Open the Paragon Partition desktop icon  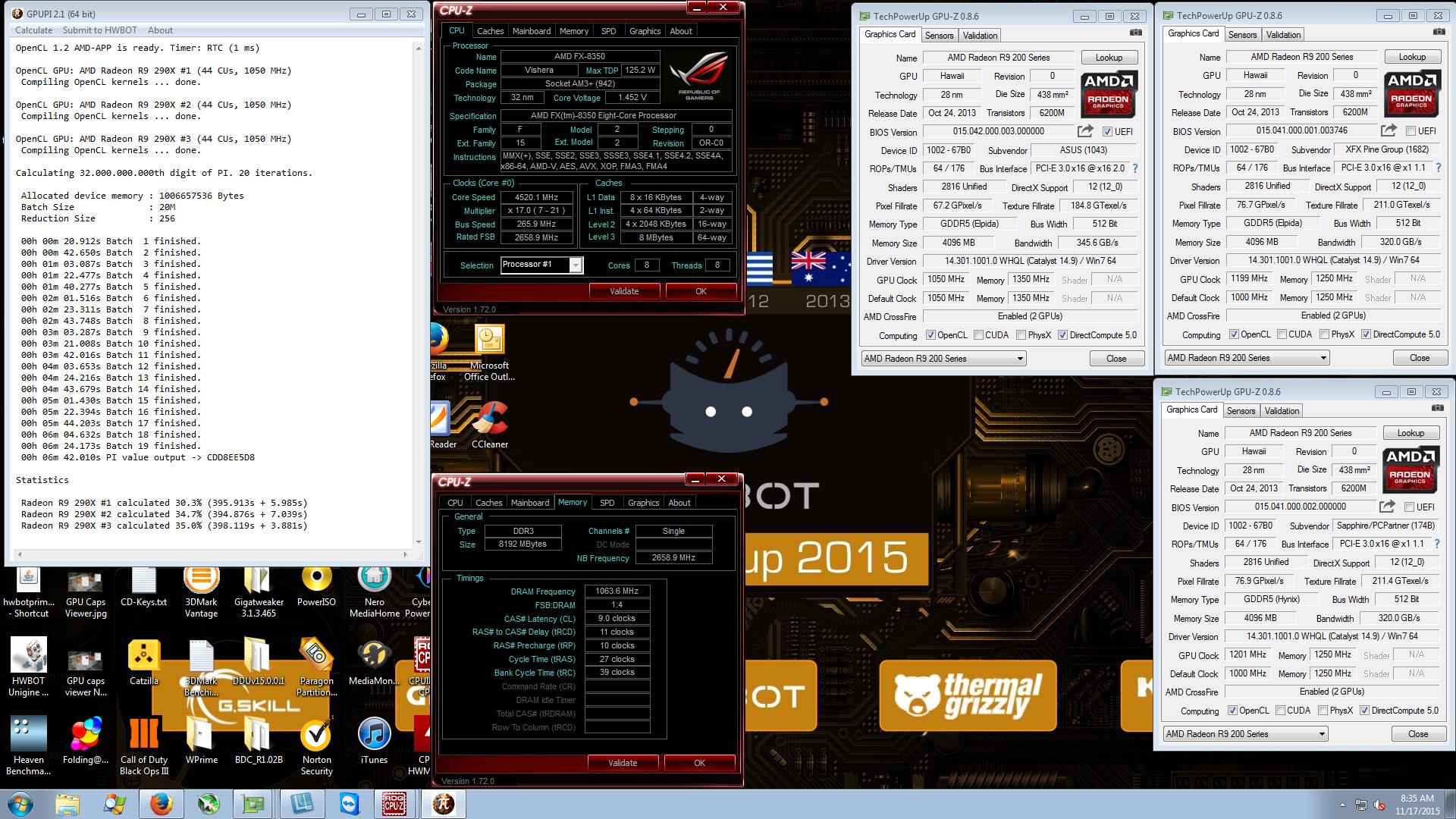click(x=316, y=667)
